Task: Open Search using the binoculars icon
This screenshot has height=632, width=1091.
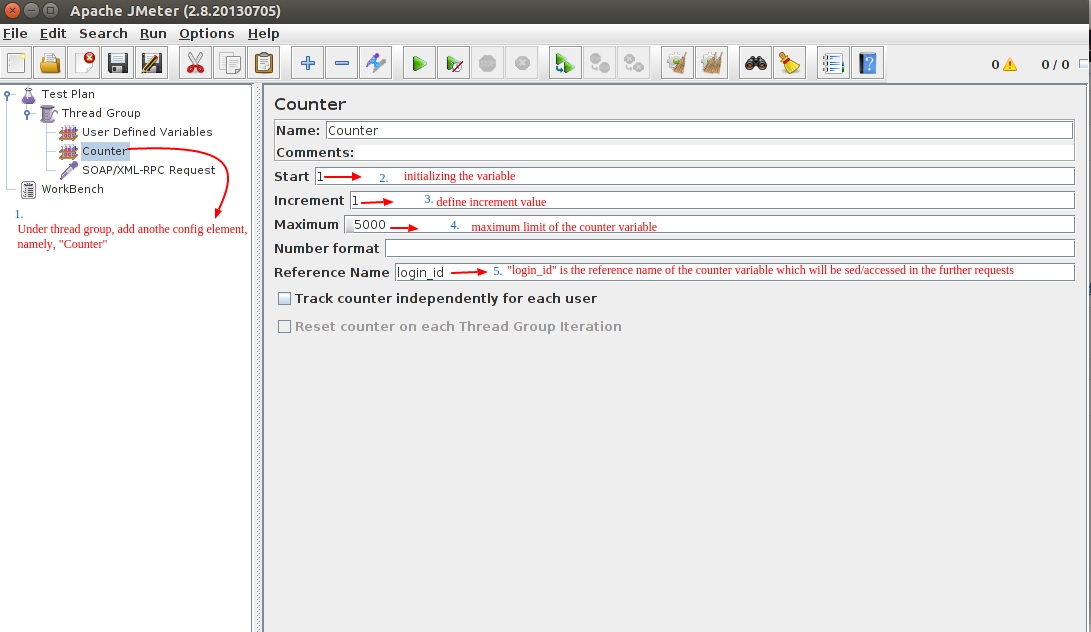Action: coord(756,63)
